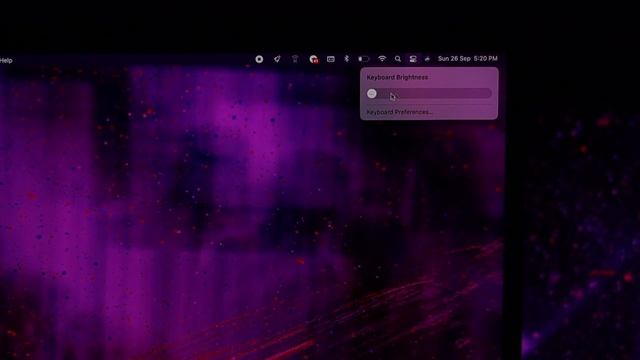The image size is (640, 360).
Task: Click the Keyboard Brightness heading text
Action: click(x=397, y=77)
